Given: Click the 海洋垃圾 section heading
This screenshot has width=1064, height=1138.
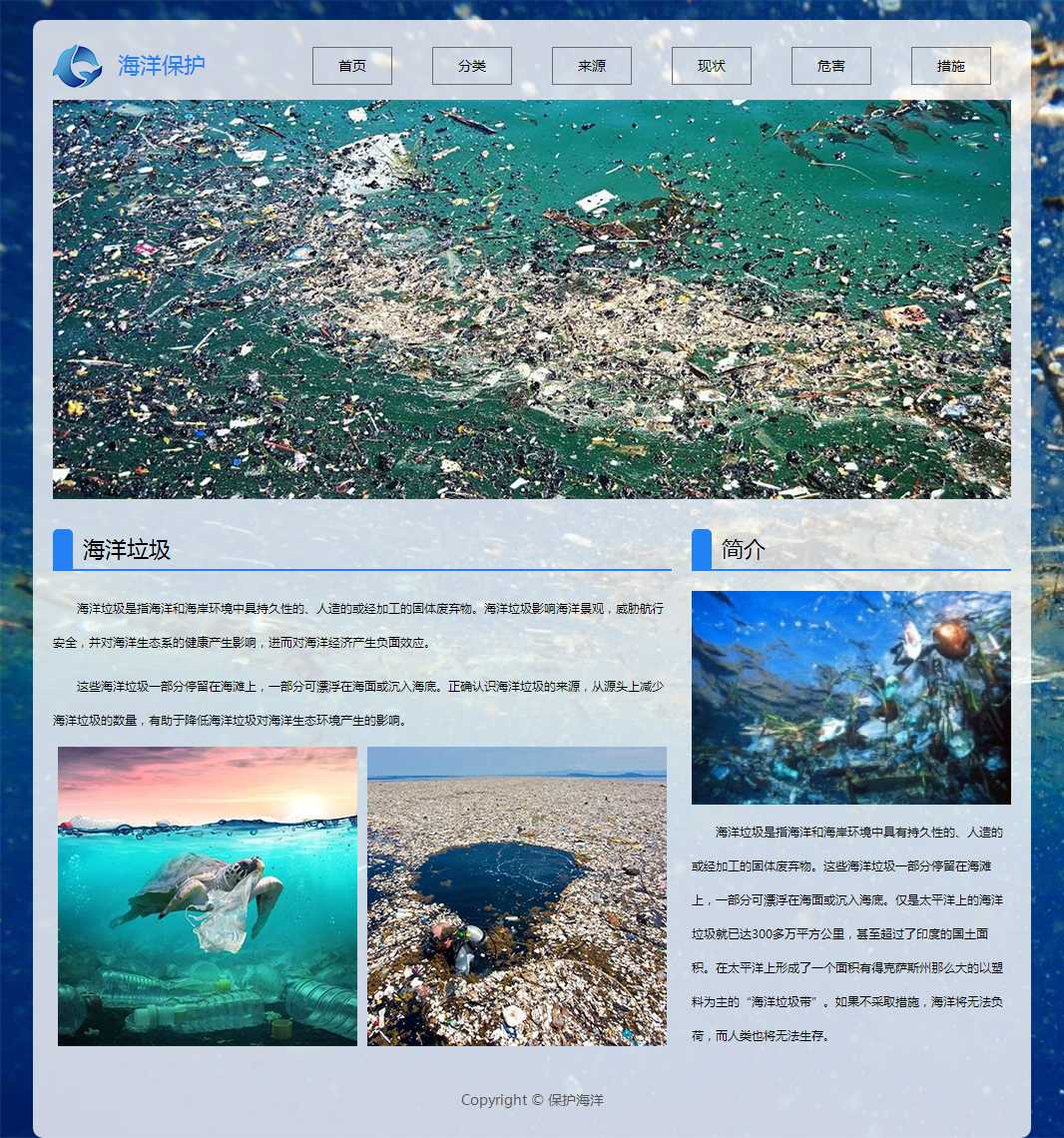Looking at the screenshot, I should click(127, 549).
